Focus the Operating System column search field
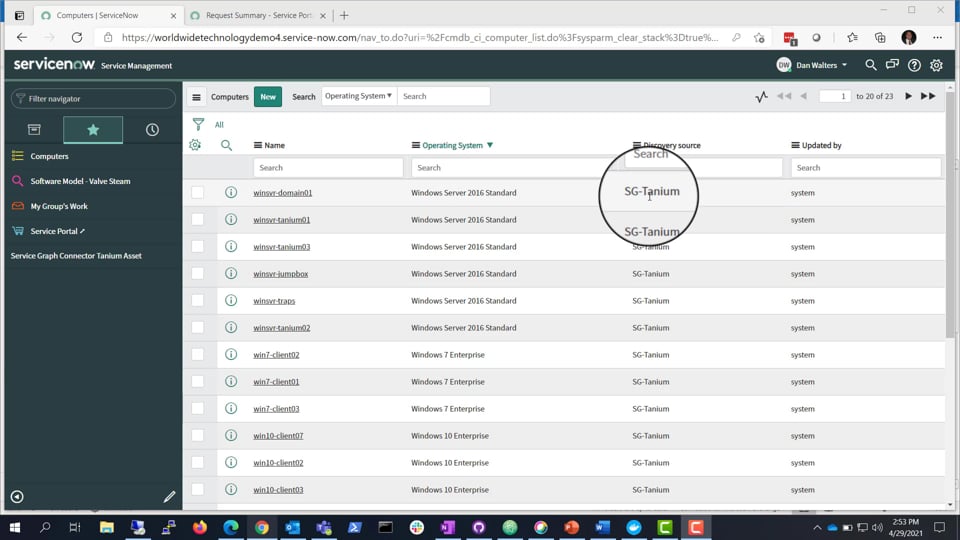The width and height of the screenshot is (960, 540). pyautogui.click(x=514, y=168)
